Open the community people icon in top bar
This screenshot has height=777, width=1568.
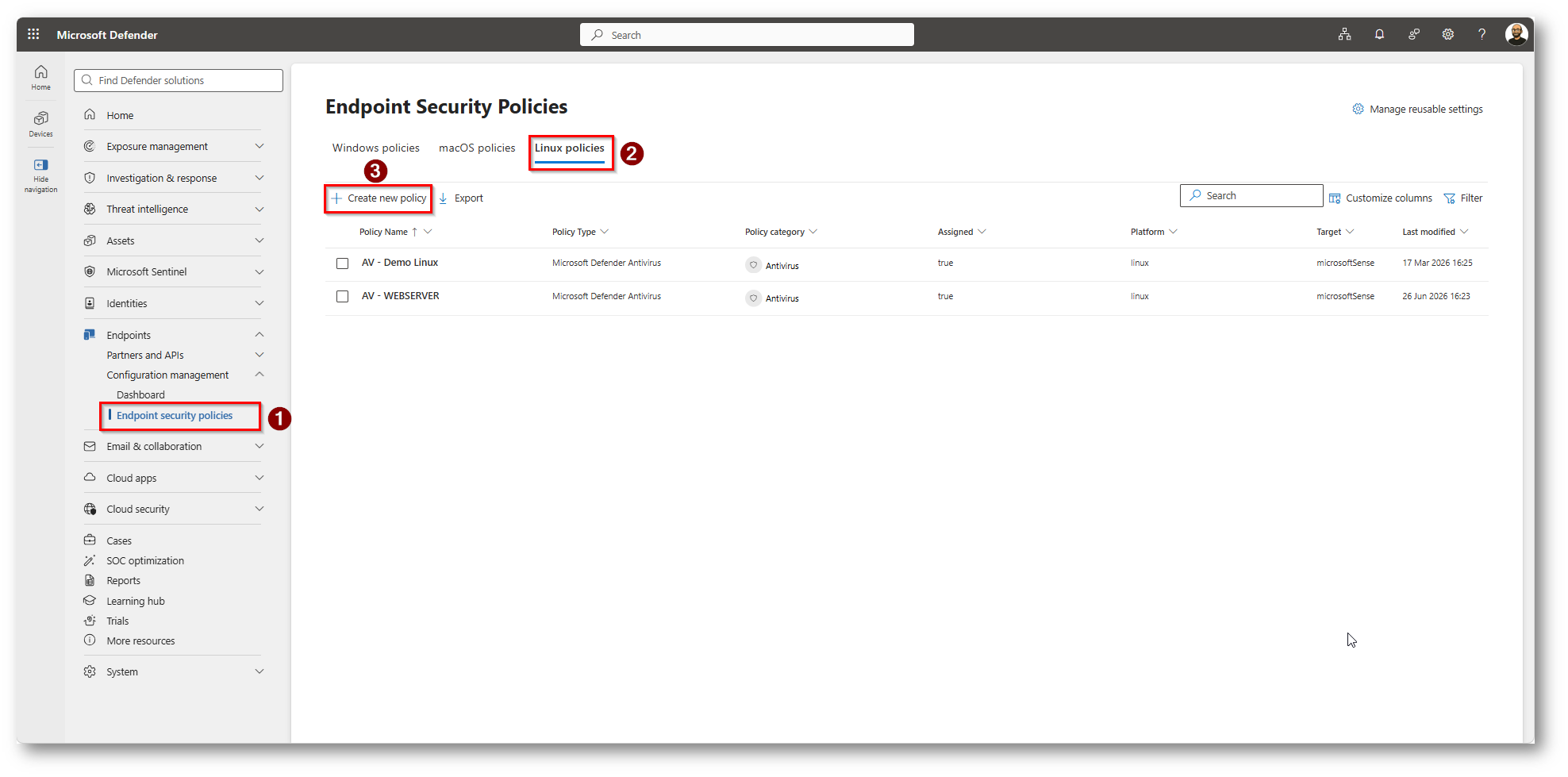coord(1414,34)
